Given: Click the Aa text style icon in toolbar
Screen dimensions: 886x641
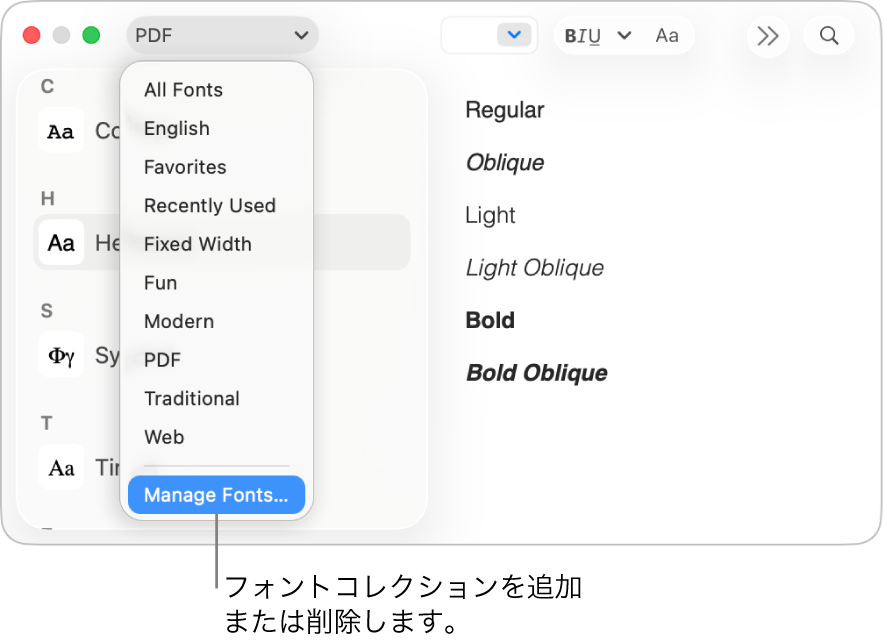Looking at the screenshot, I should coord(667,35).
